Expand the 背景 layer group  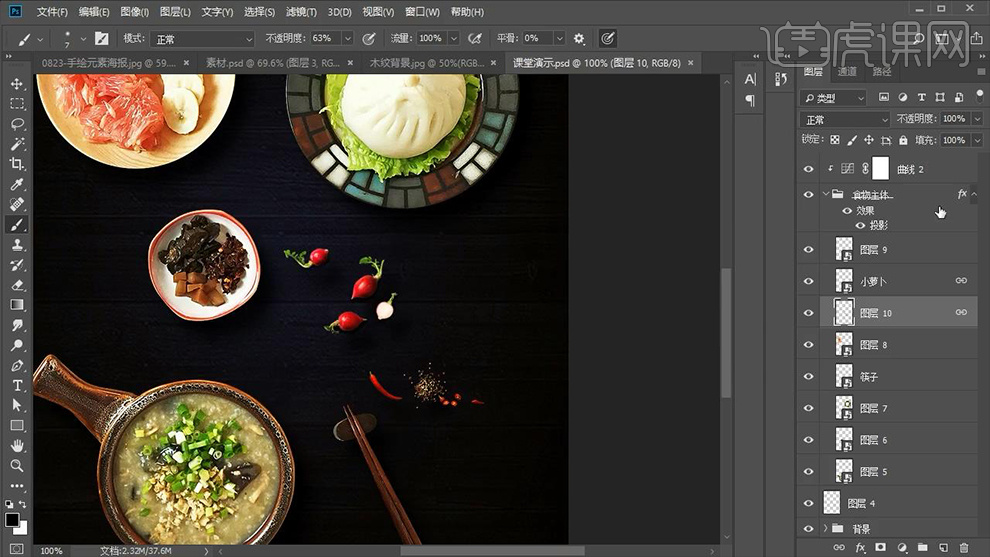(826, 528)
